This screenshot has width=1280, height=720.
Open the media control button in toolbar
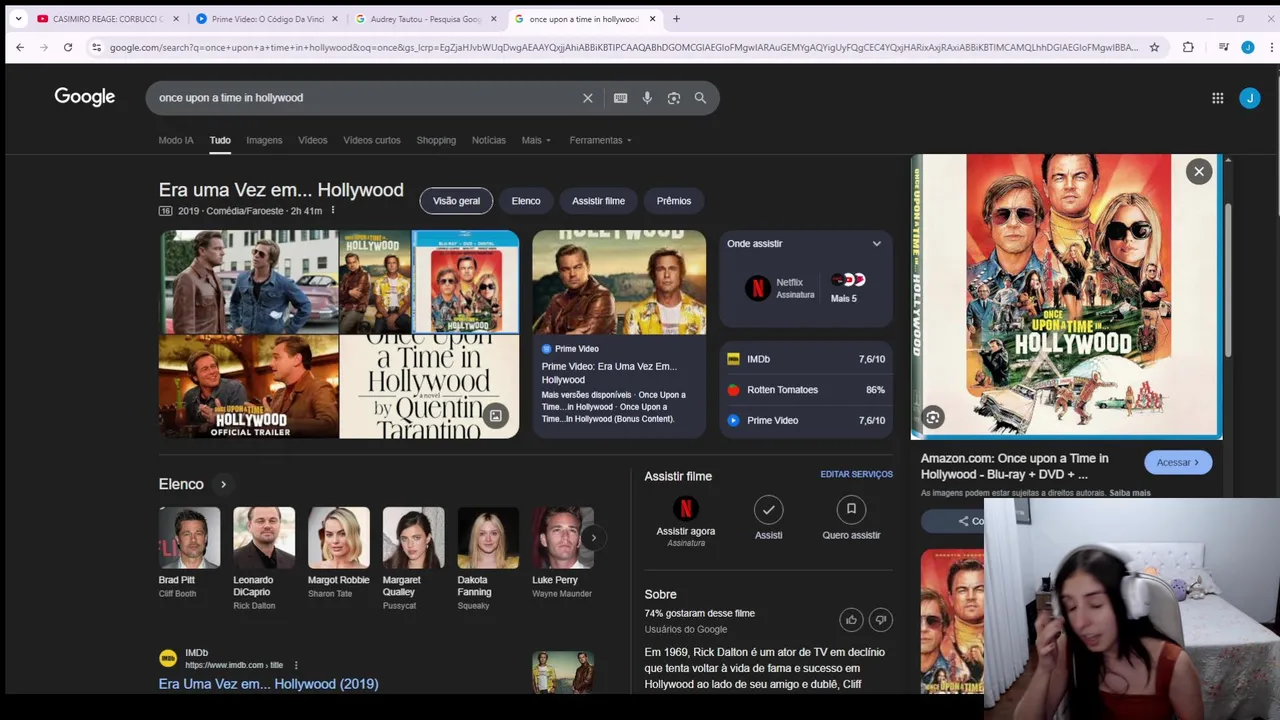[x=1223, y=47]
